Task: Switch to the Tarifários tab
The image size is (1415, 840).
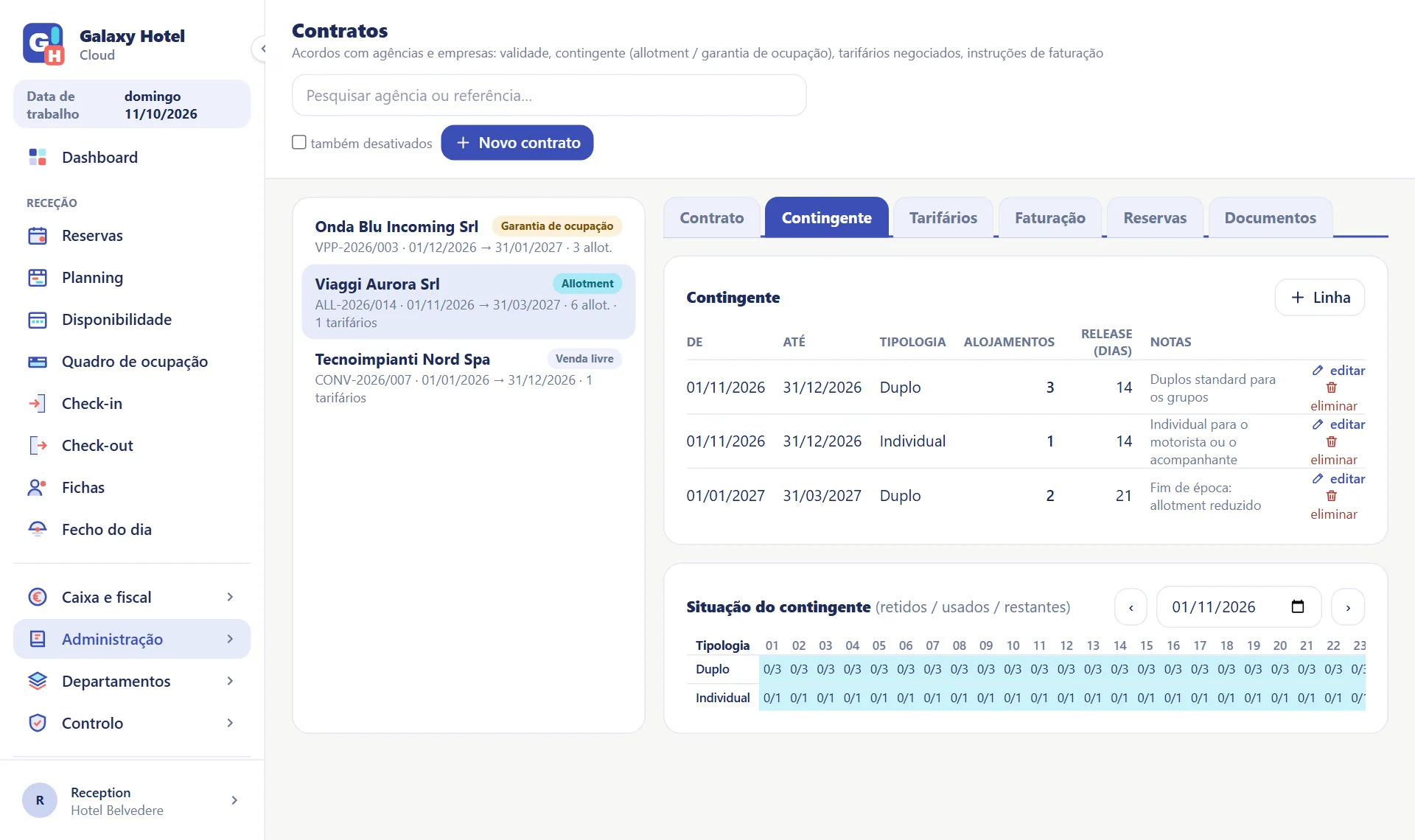Action: click(x=943, y=217)
